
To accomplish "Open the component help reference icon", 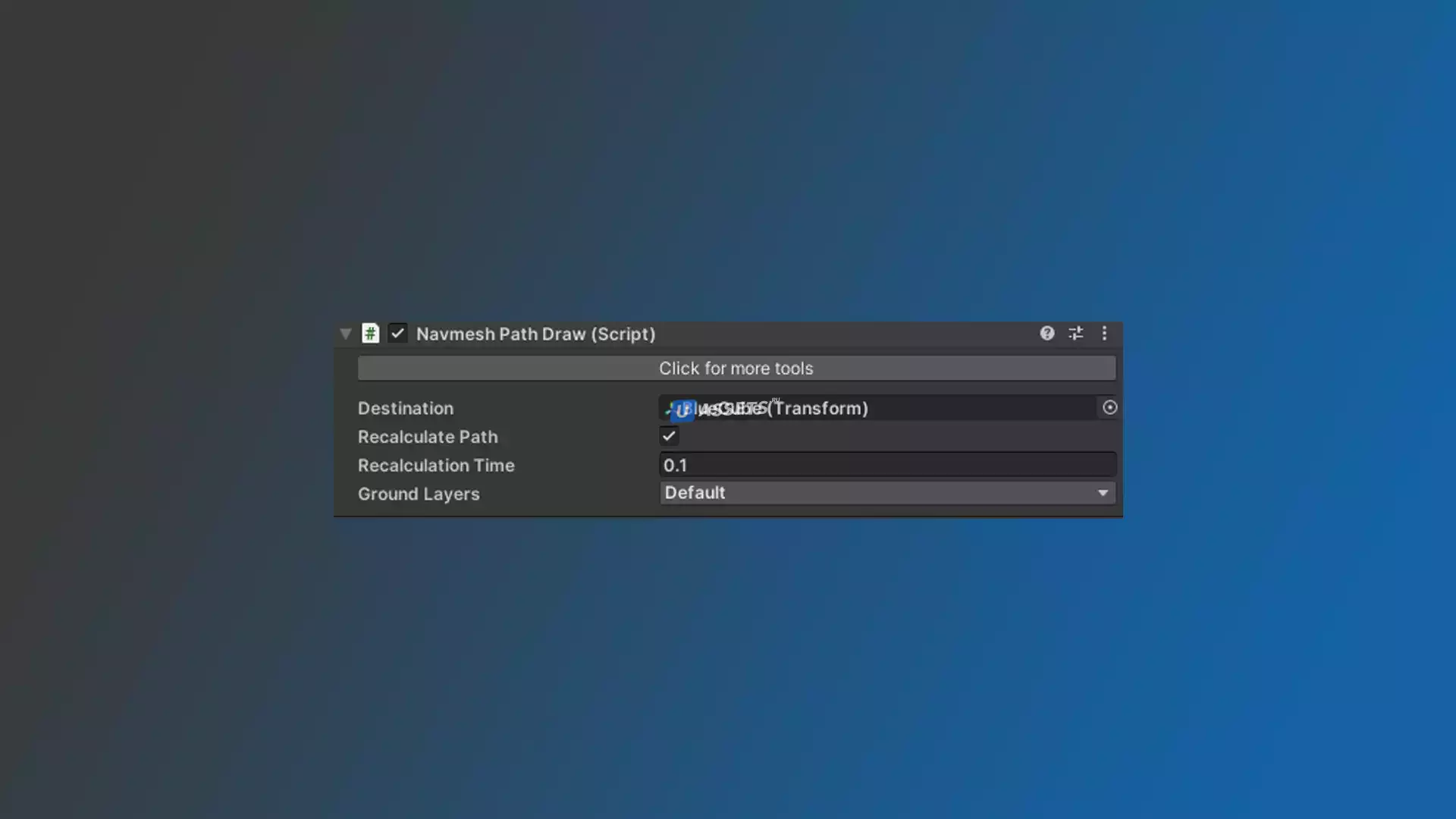I will [x=1046, y=334].
